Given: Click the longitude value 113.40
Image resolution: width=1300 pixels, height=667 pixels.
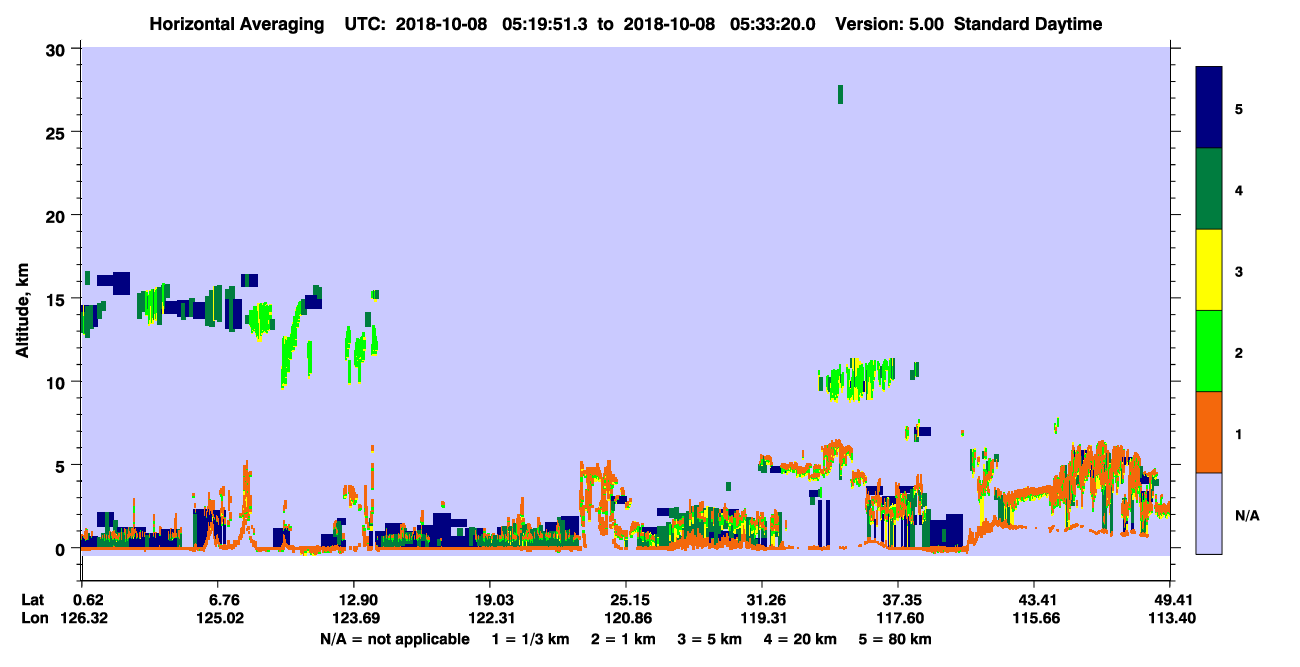Looking at the screenshot, I should click(x=1170, y=618).
